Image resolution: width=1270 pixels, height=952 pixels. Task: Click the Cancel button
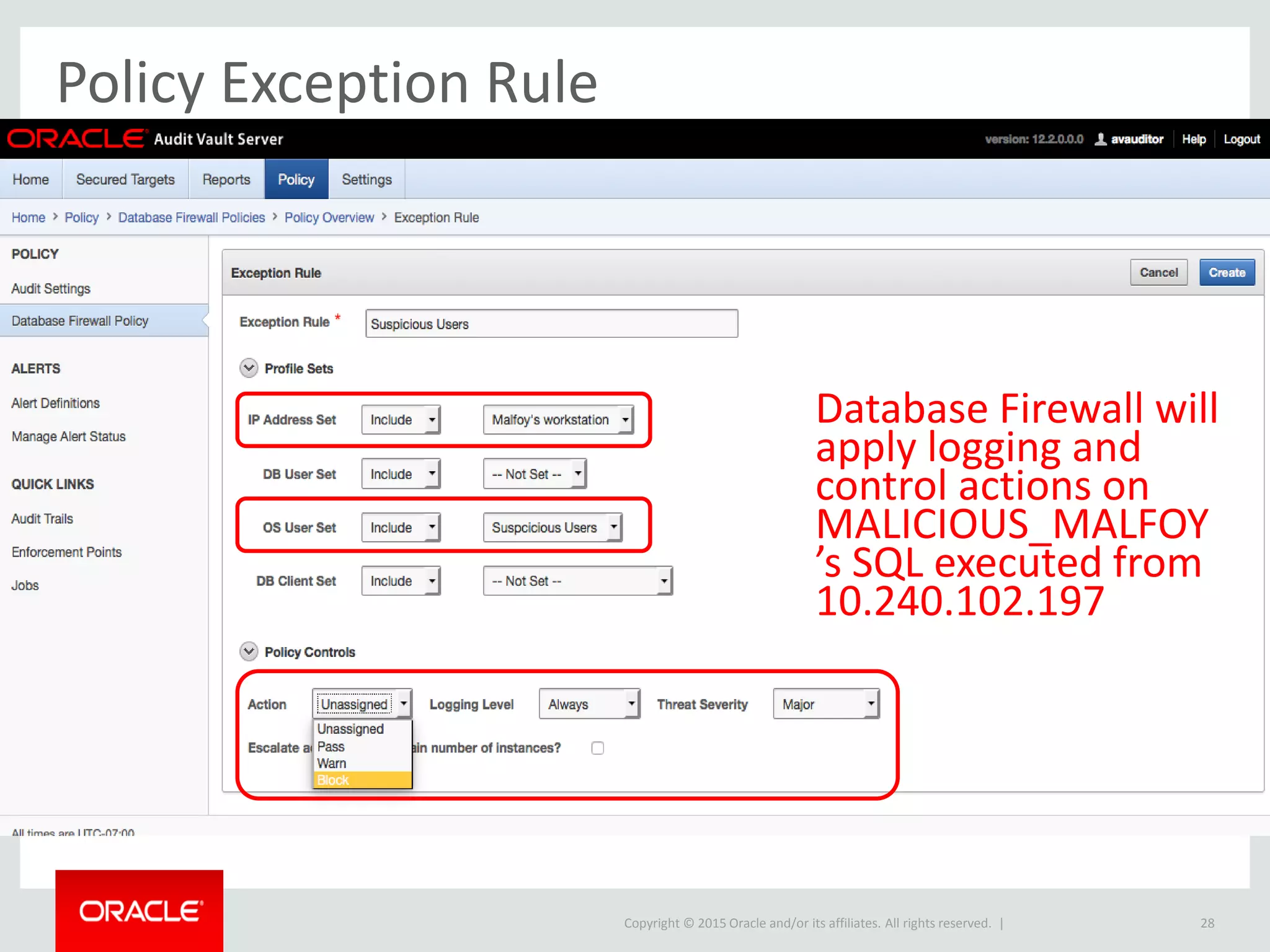1159,273
